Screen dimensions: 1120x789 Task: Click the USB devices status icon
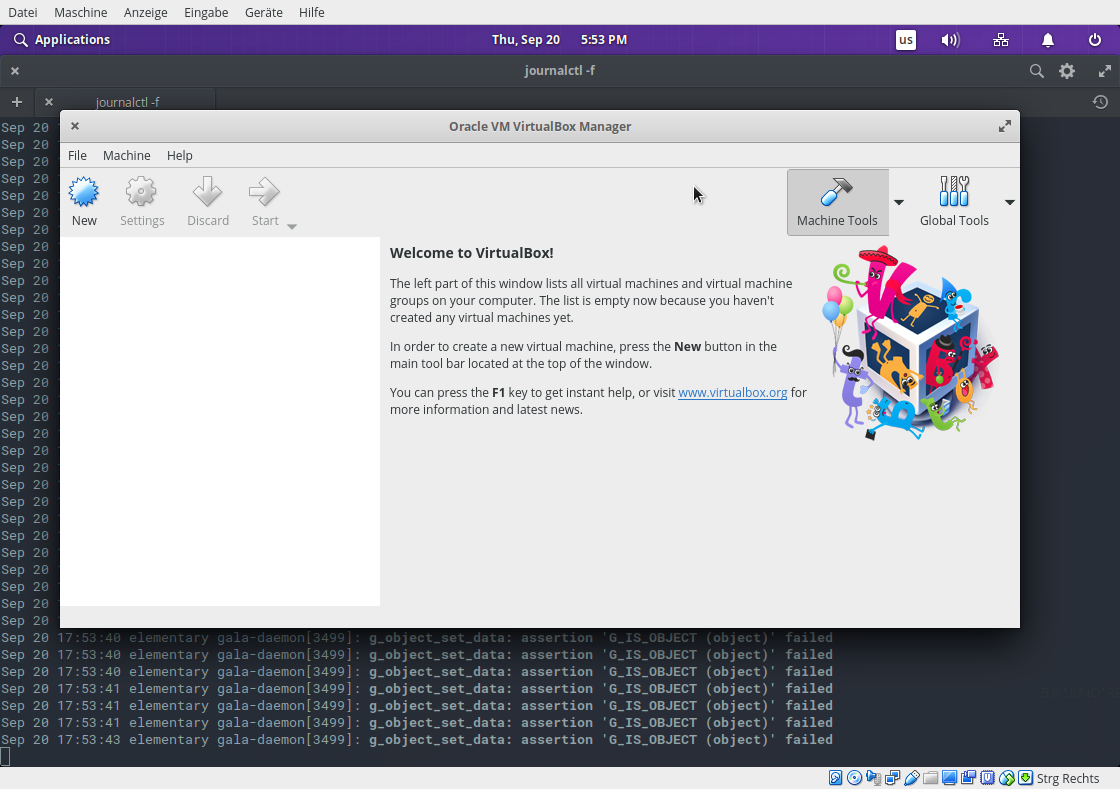(x=911, y=778)
